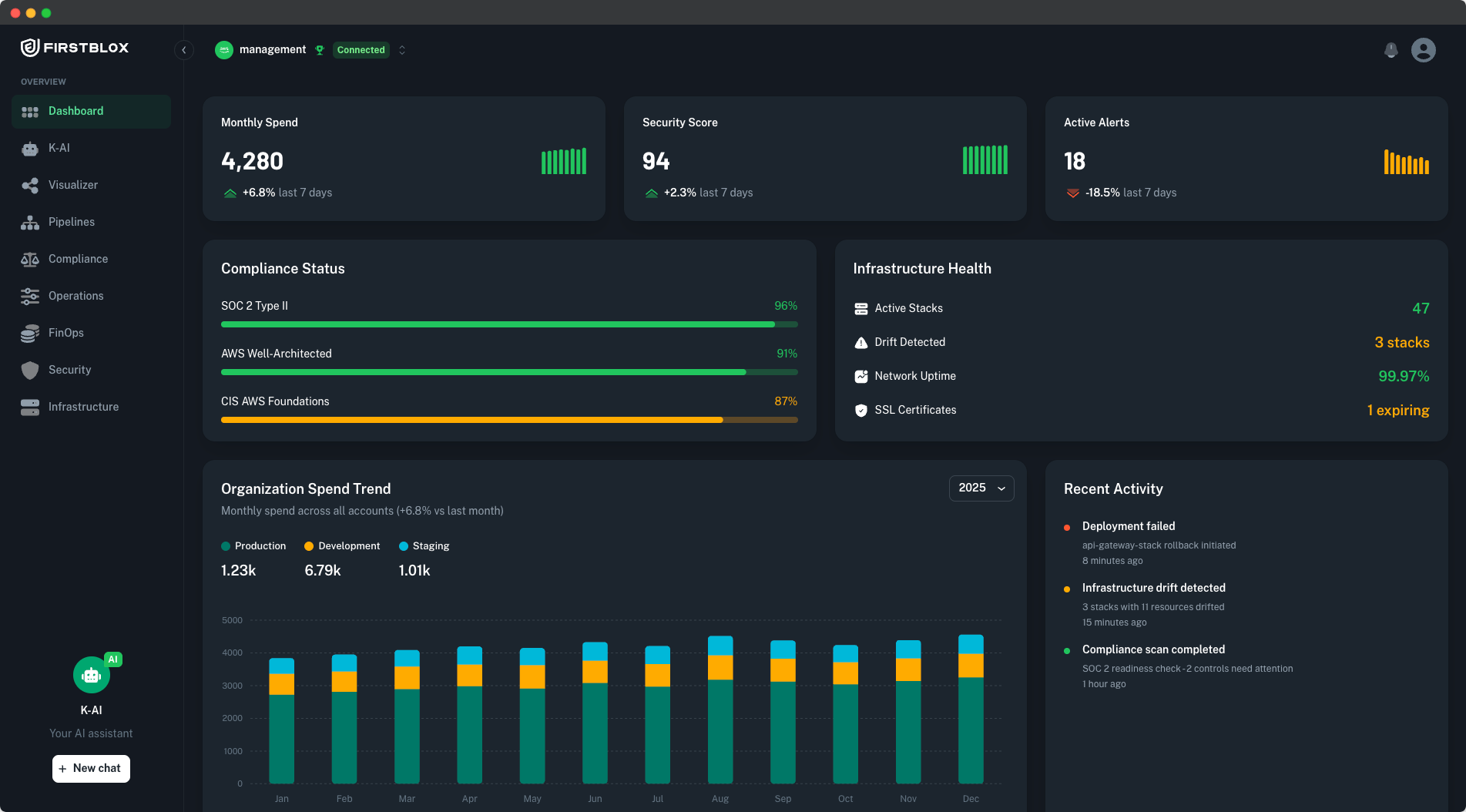Open the Operations panel

point(76,296)
